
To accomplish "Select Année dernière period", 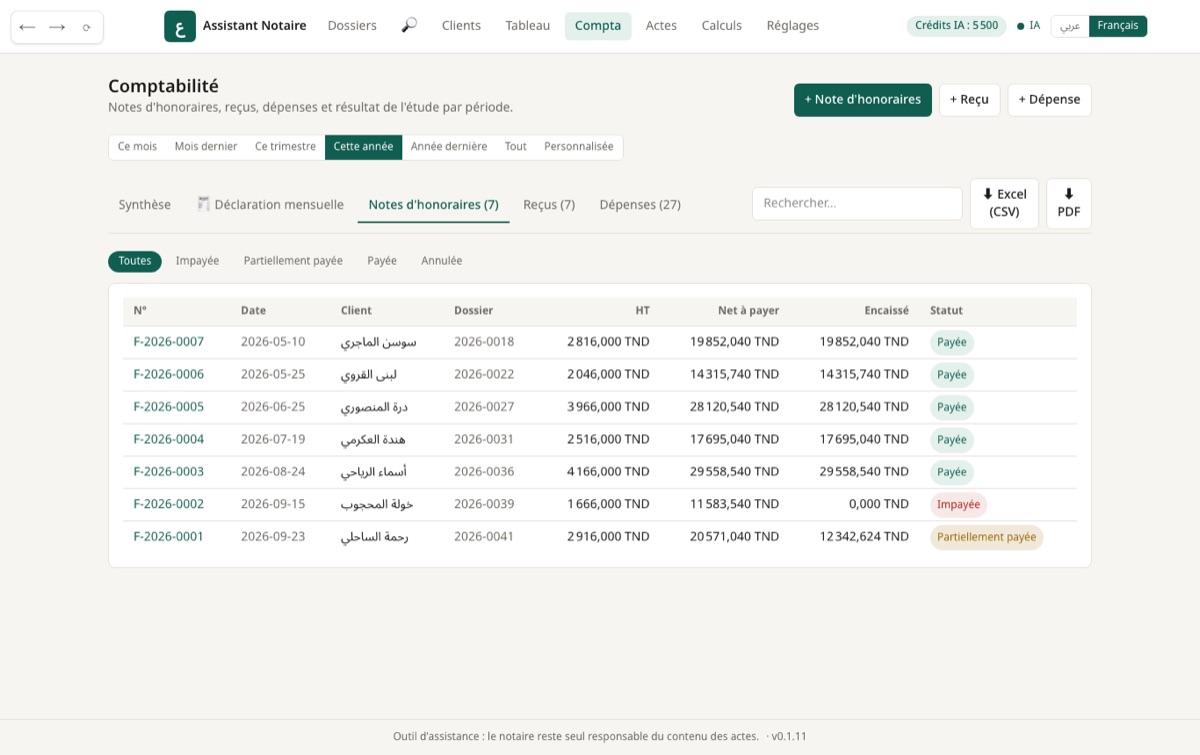I will [449, 147].
